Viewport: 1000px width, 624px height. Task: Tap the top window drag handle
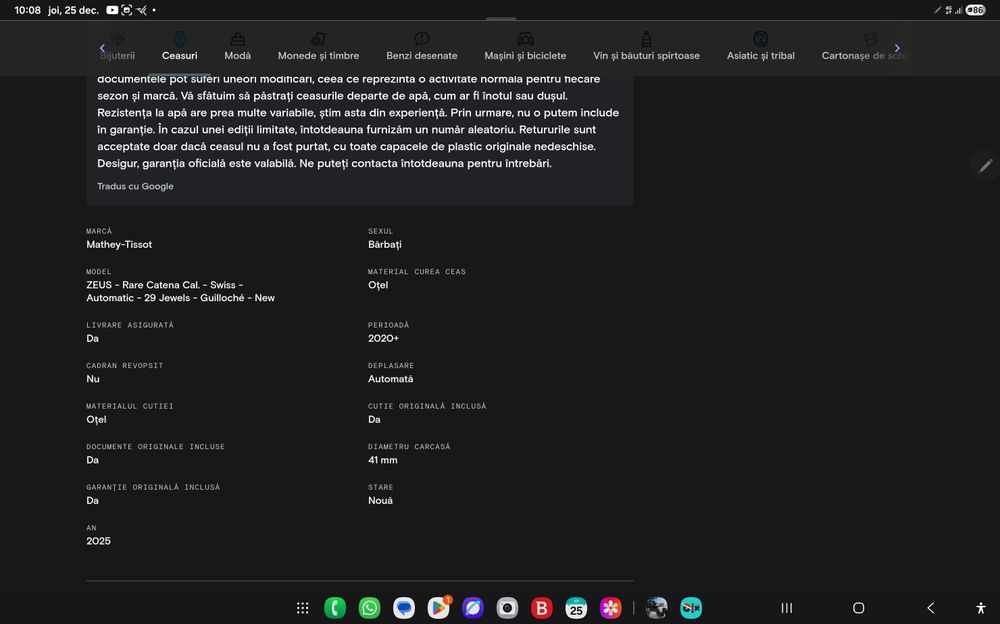[x=501, y=19]
